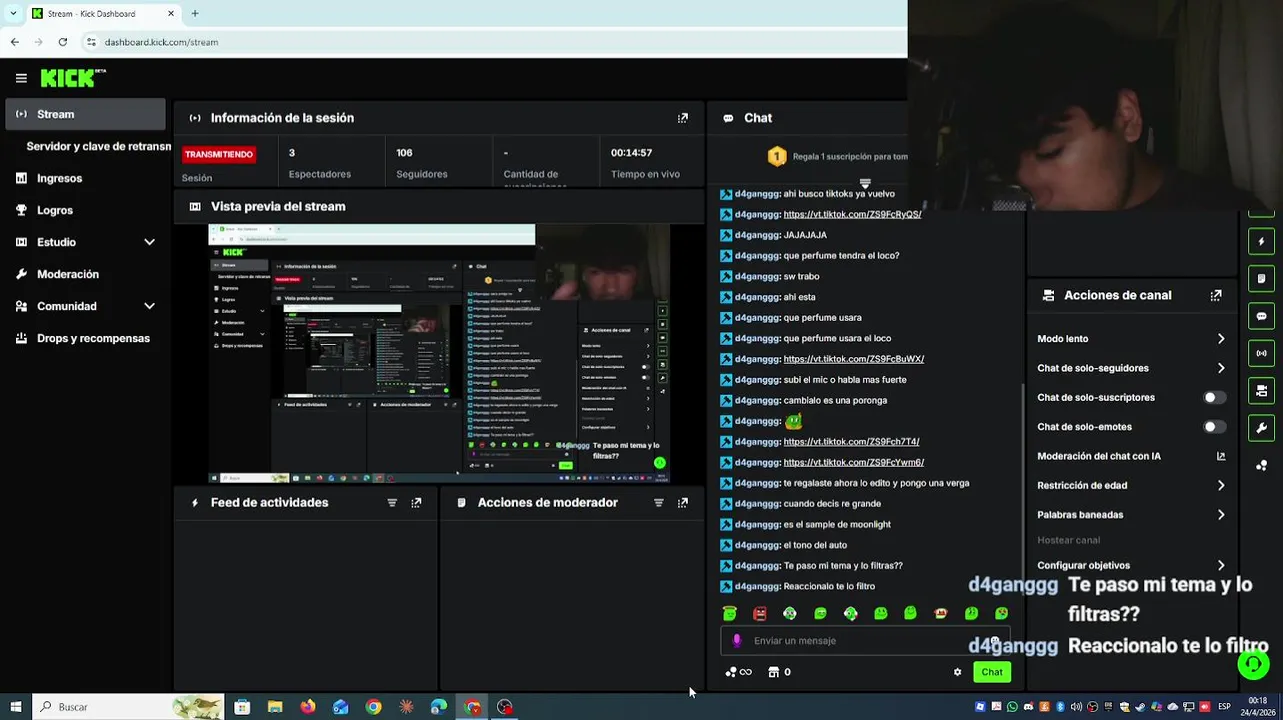The height and width of the screenshot is (720, 1283).
Task: Click the points infinity icon below chat
Action: (x=739, y=672)
